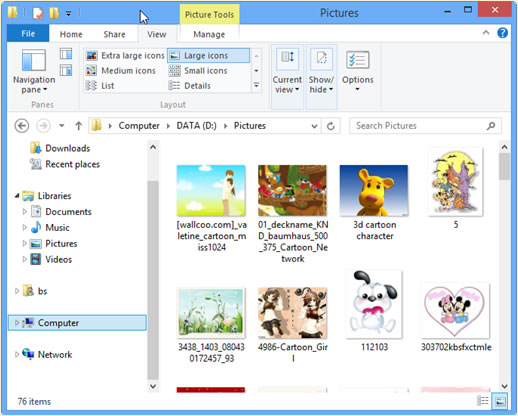Viewport: 518px width, 416px height.
Task: Open address bar history dropdown
Action: click(x=314, y=126)
